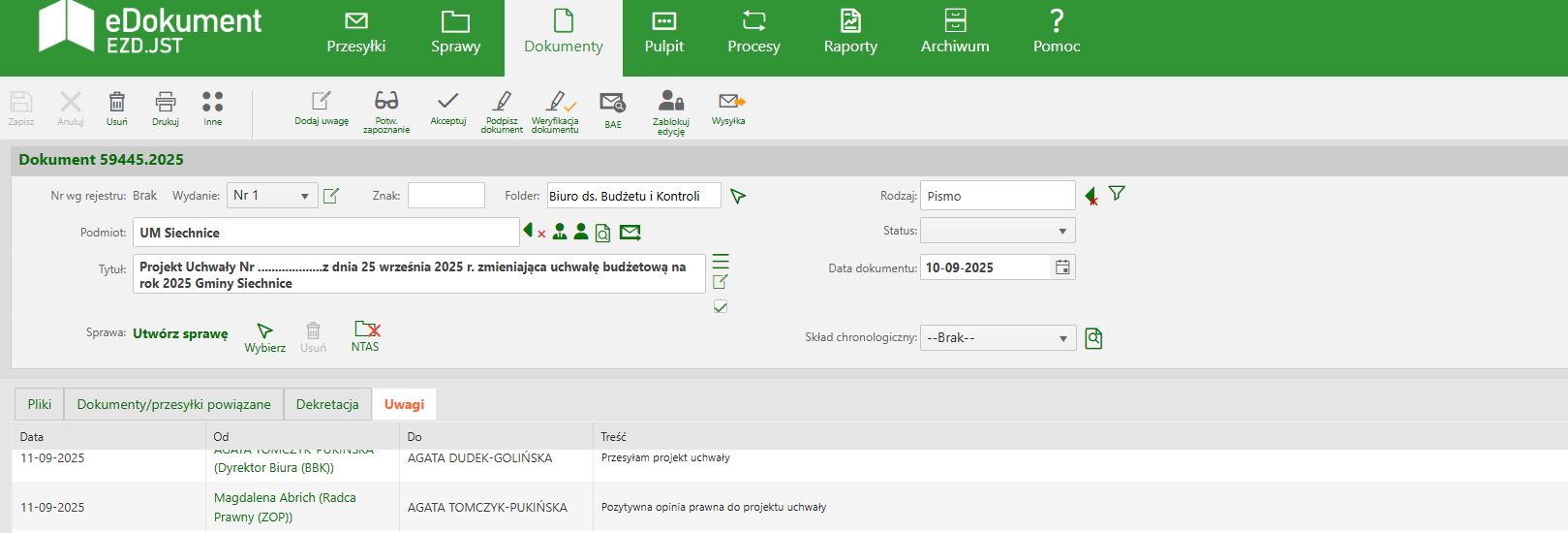Click Zablokuj edycję lock icon
This screenshot has width=1568, height=533.
point(670,103)
